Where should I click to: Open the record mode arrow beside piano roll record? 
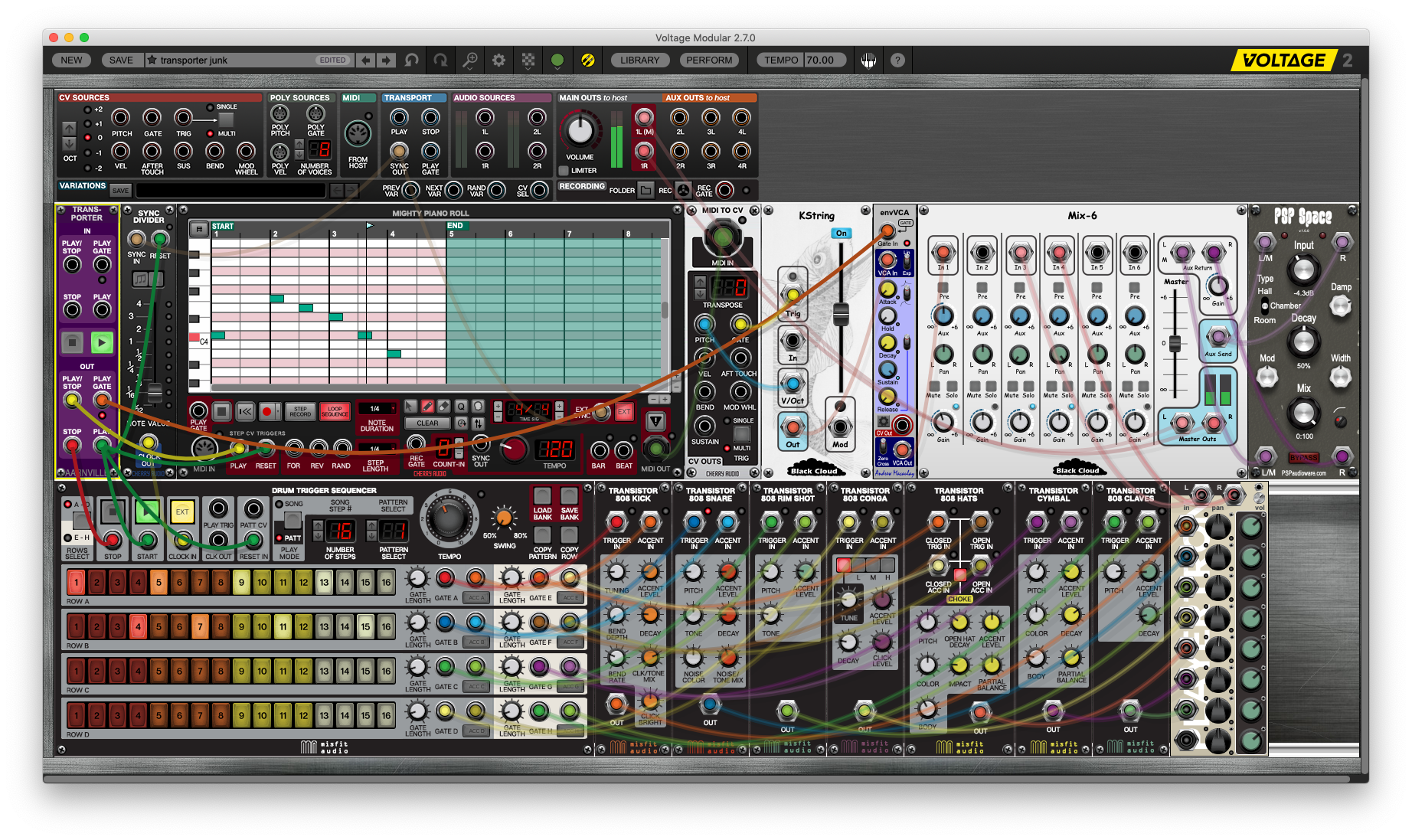[x=279, y=412]
